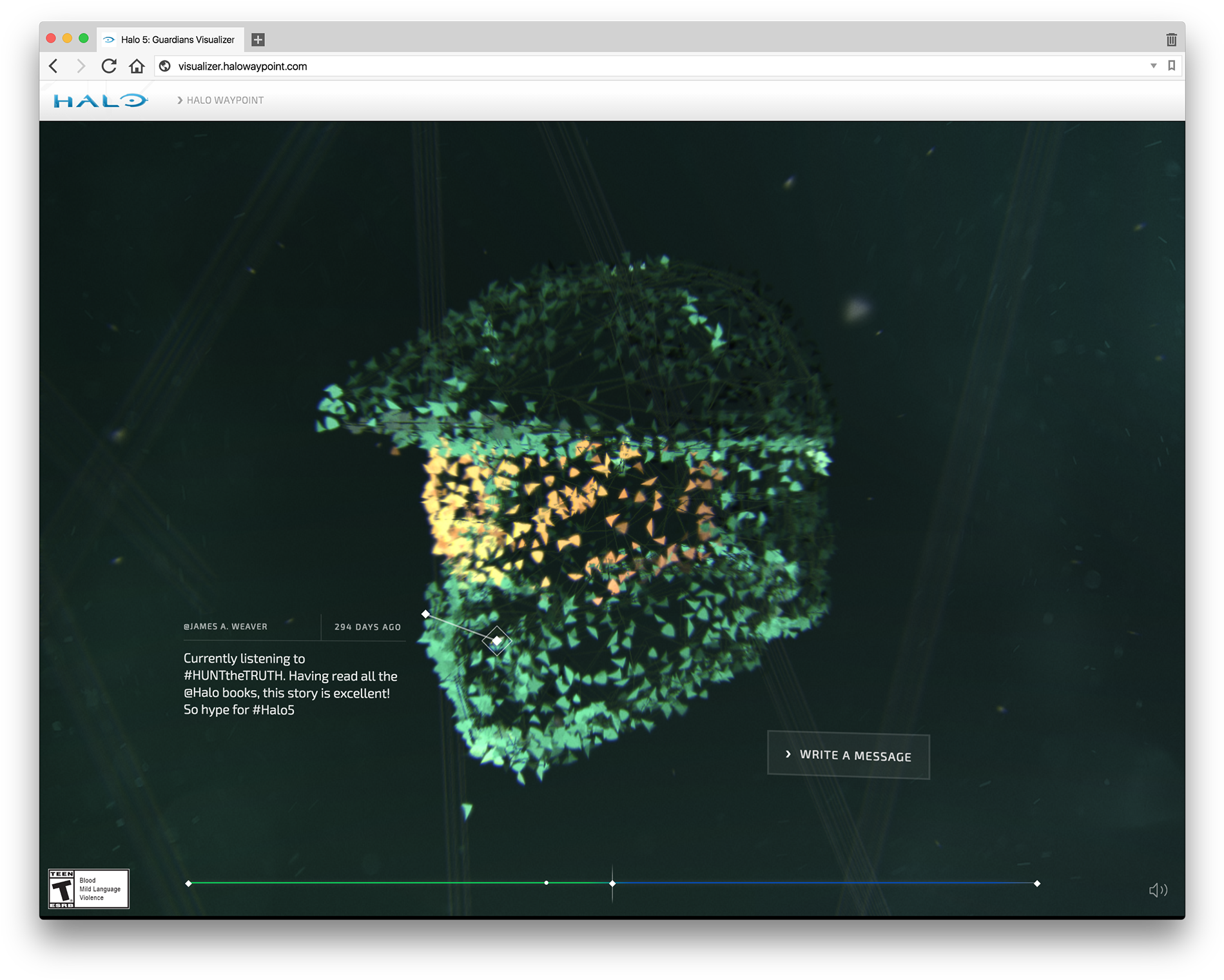Expand the address bar dropdown arrow

[x=1153, y=66]
